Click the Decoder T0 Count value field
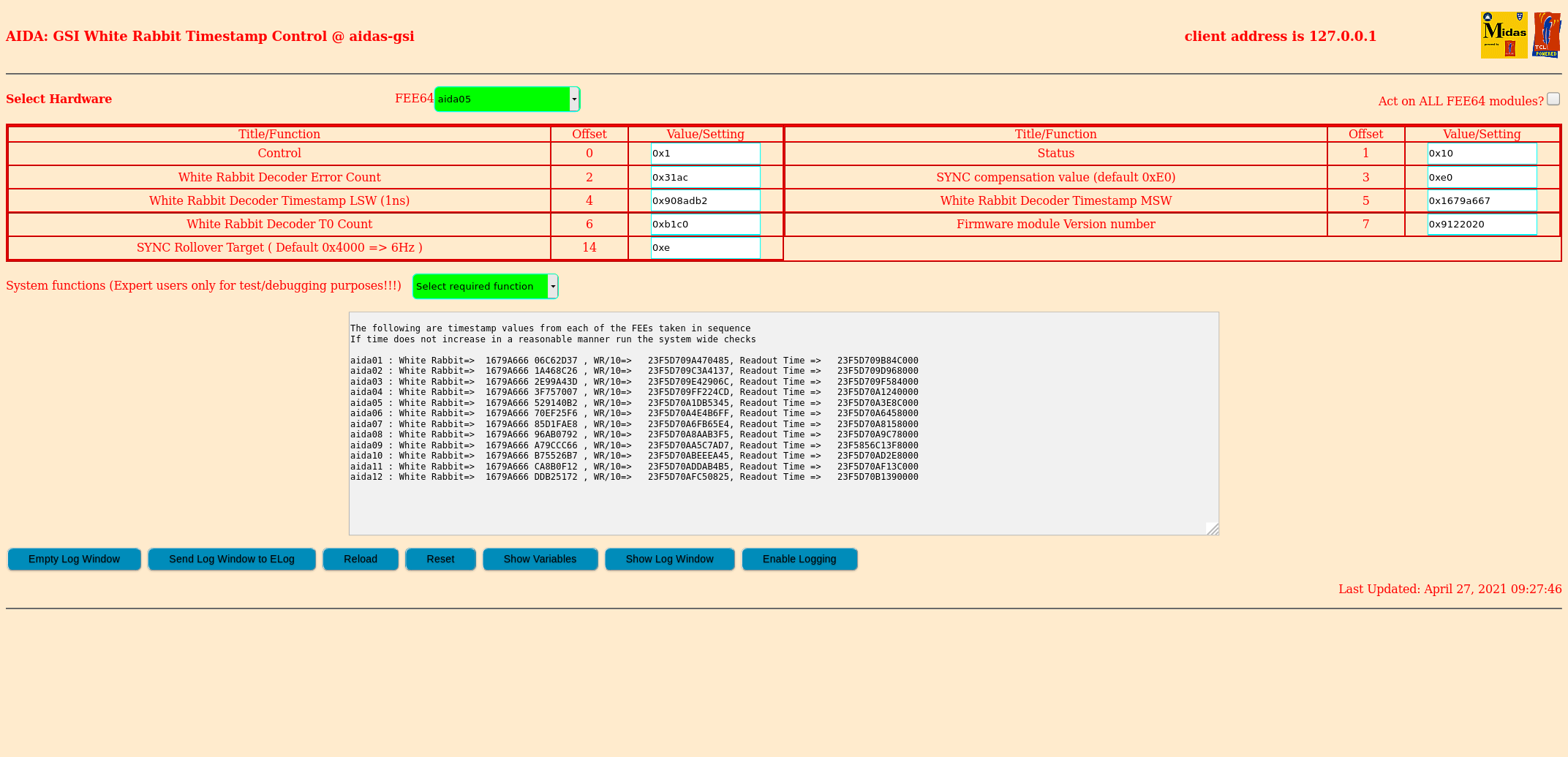Image resolution: width=1568 pixels, height=757 pixels. click(x=705, y=224)
